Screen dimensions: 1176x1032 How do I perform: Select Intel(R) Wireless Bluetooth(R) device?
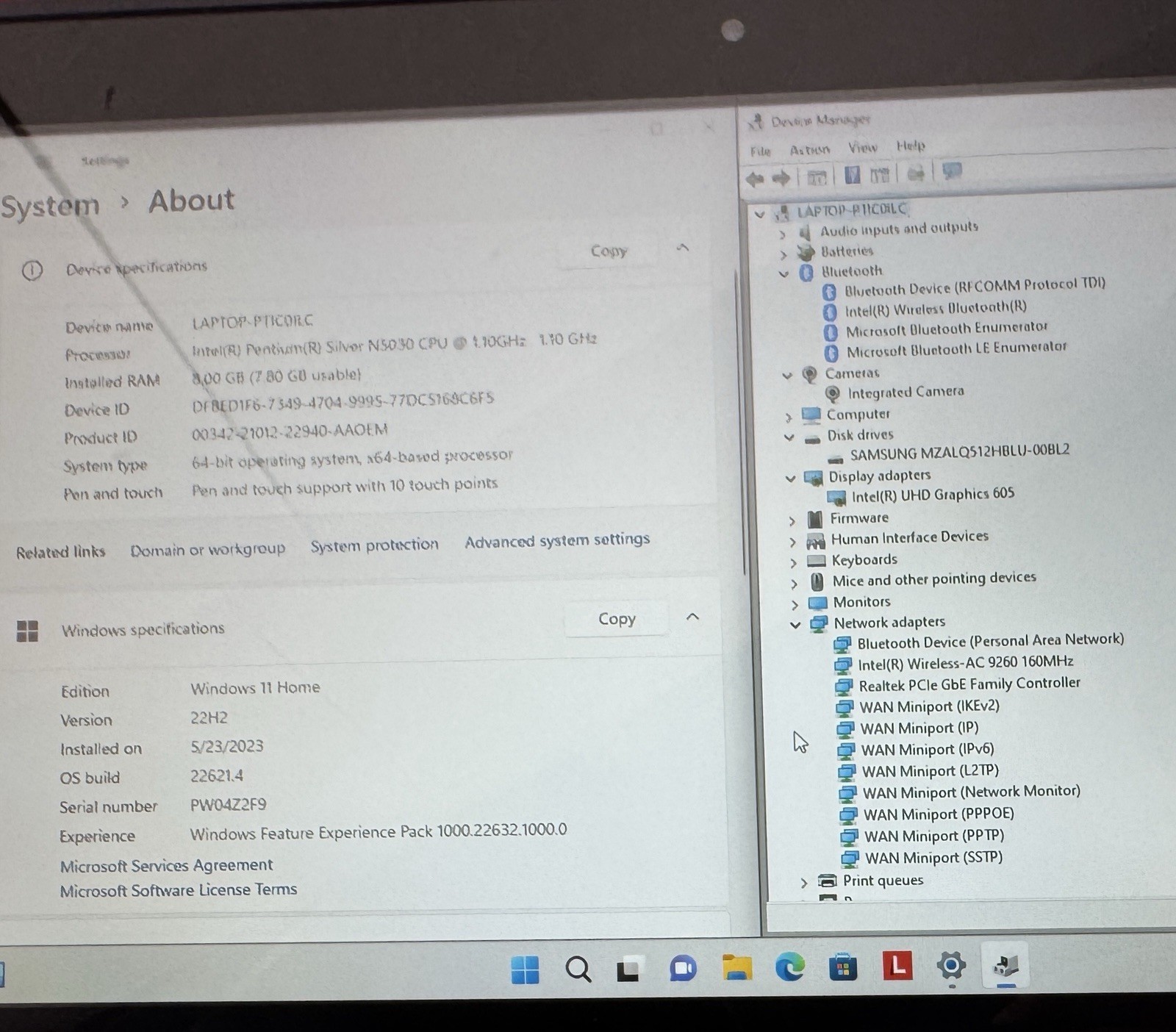point(936,309)
